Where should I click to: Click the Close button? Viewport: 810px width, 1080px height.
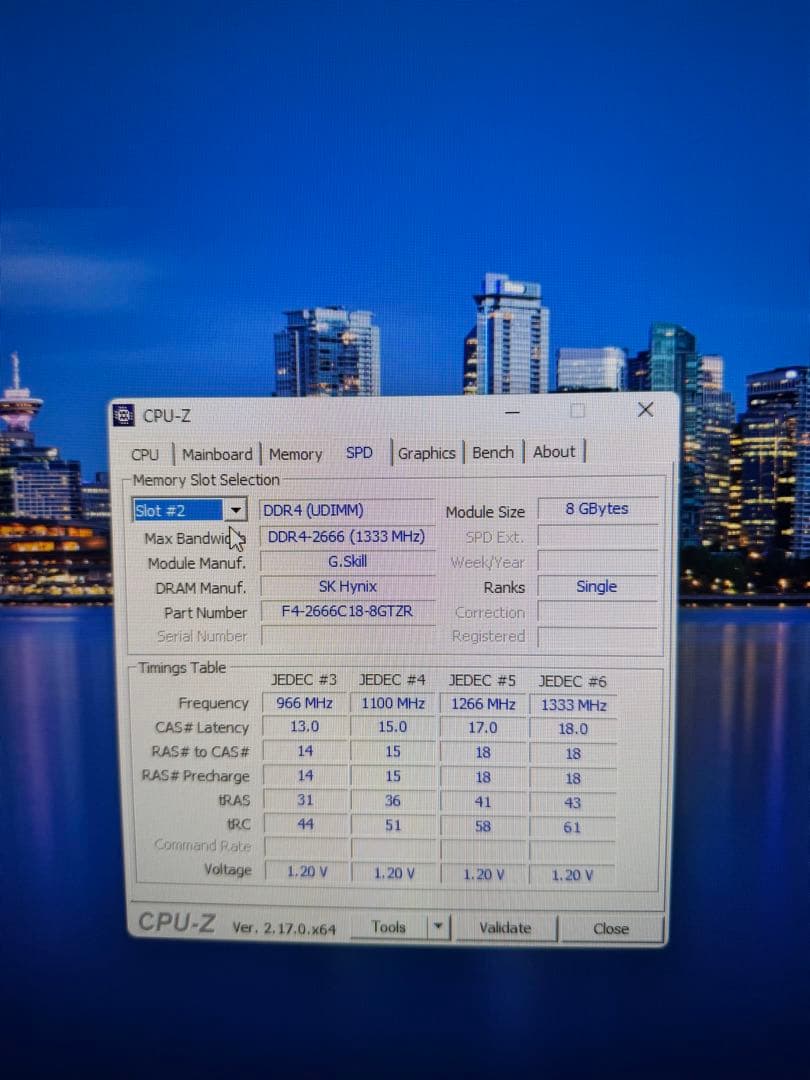[x=611, y=929]
